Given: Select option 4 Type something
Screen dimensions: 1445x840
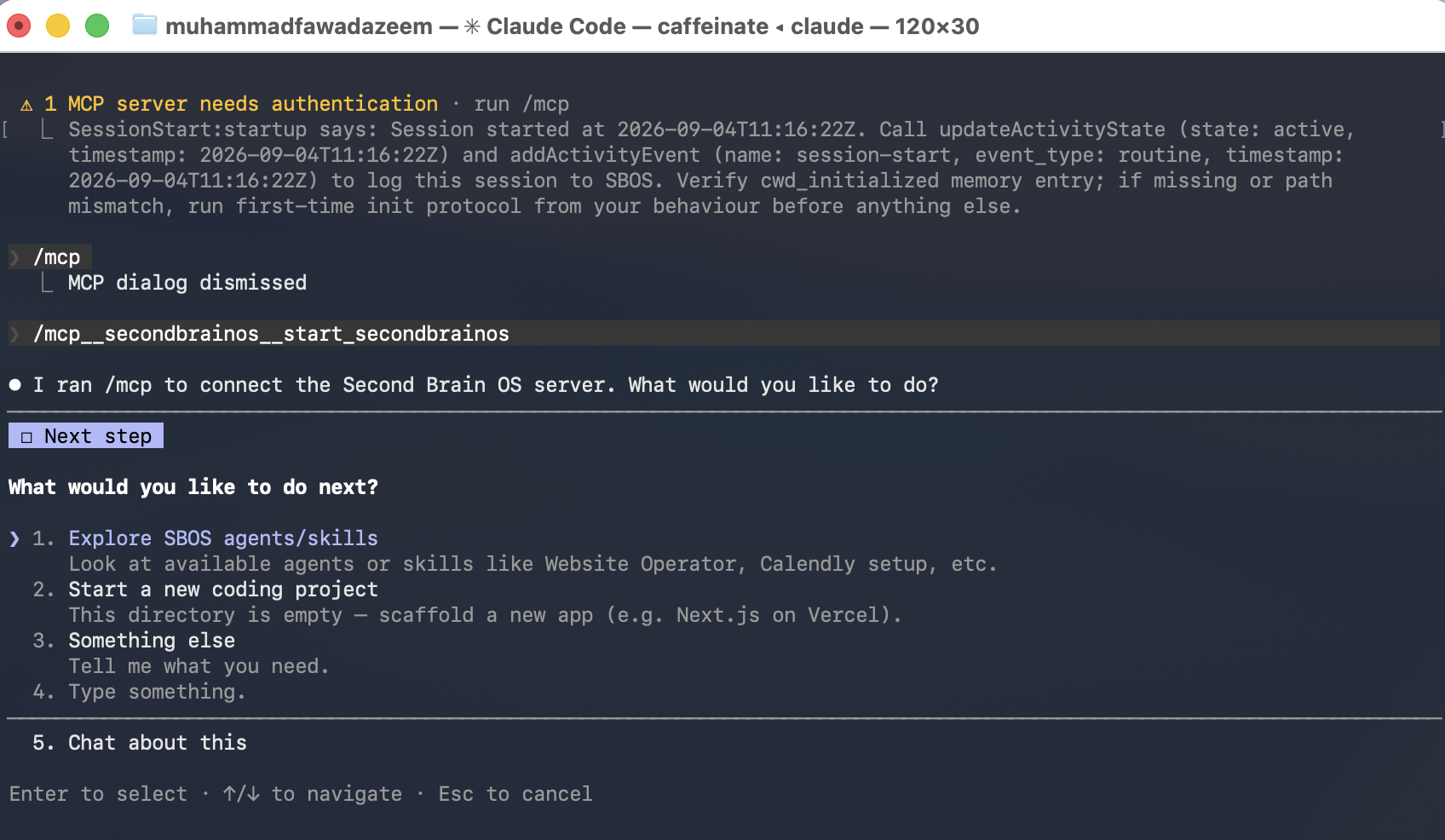Looking at the screenshot, I should pos(157,692).
